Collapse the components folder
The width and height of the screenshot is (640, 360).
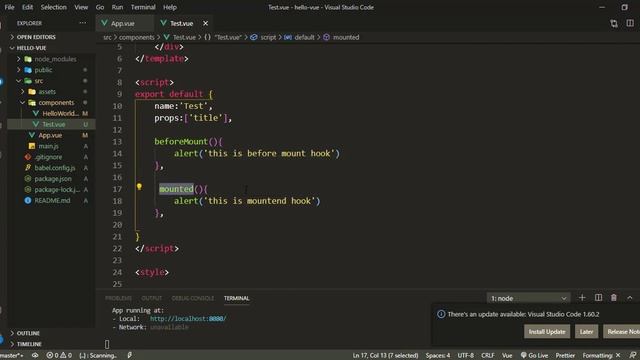pyautogui.click(x=51, y=102)
